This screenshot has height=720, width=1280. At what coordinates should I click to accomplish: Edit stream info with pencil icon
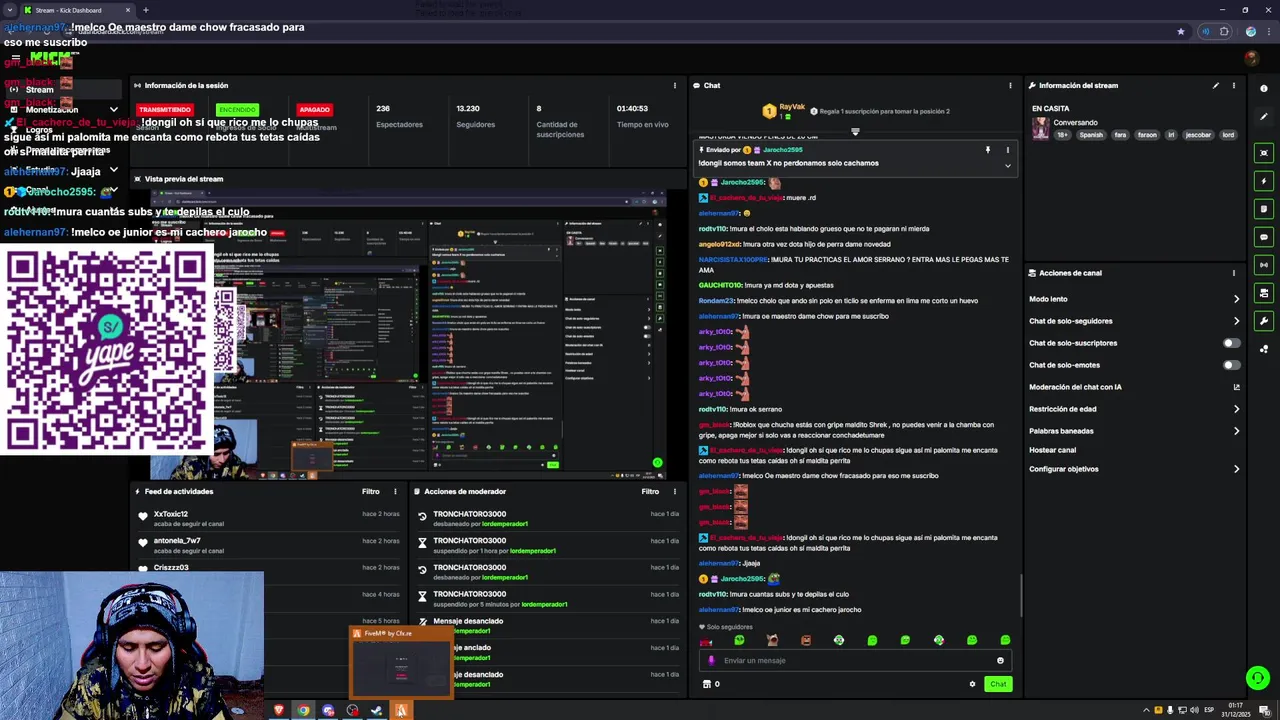(x=1216, y=85)
